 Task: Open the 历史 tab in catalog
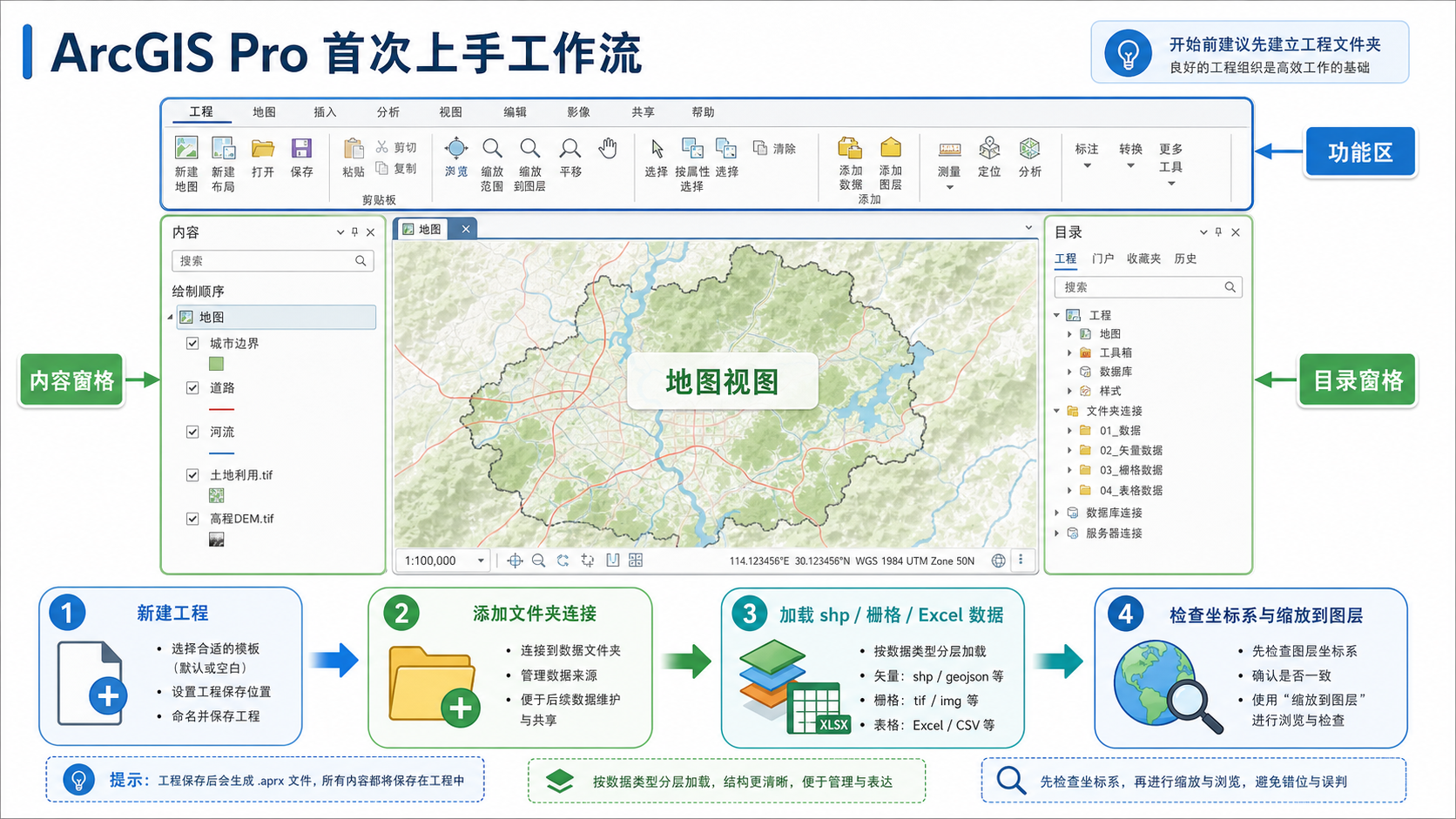(x=1185, y=258)
